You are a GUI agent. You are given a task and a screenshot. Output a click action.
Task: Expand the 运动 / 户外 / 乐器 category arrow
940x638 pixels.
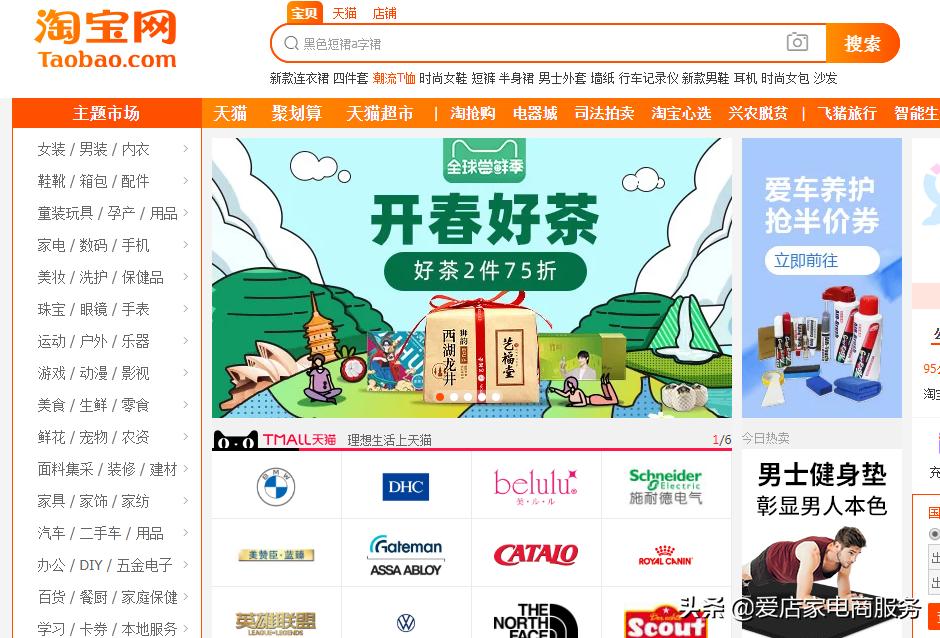tap(186, 341)
